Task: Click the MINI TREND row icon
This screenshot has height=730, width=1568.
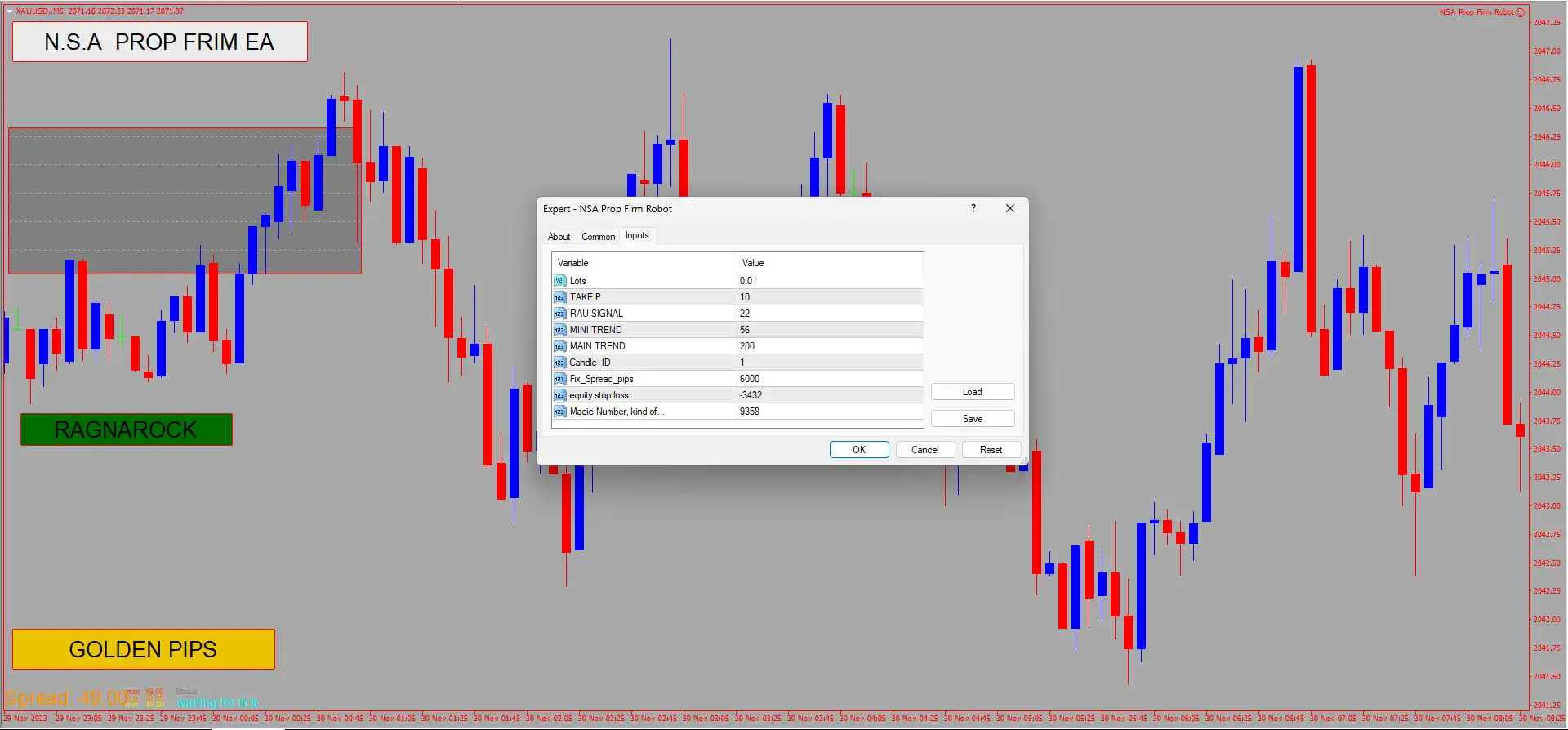Action: pyautogui.click(x=559, y=330)
